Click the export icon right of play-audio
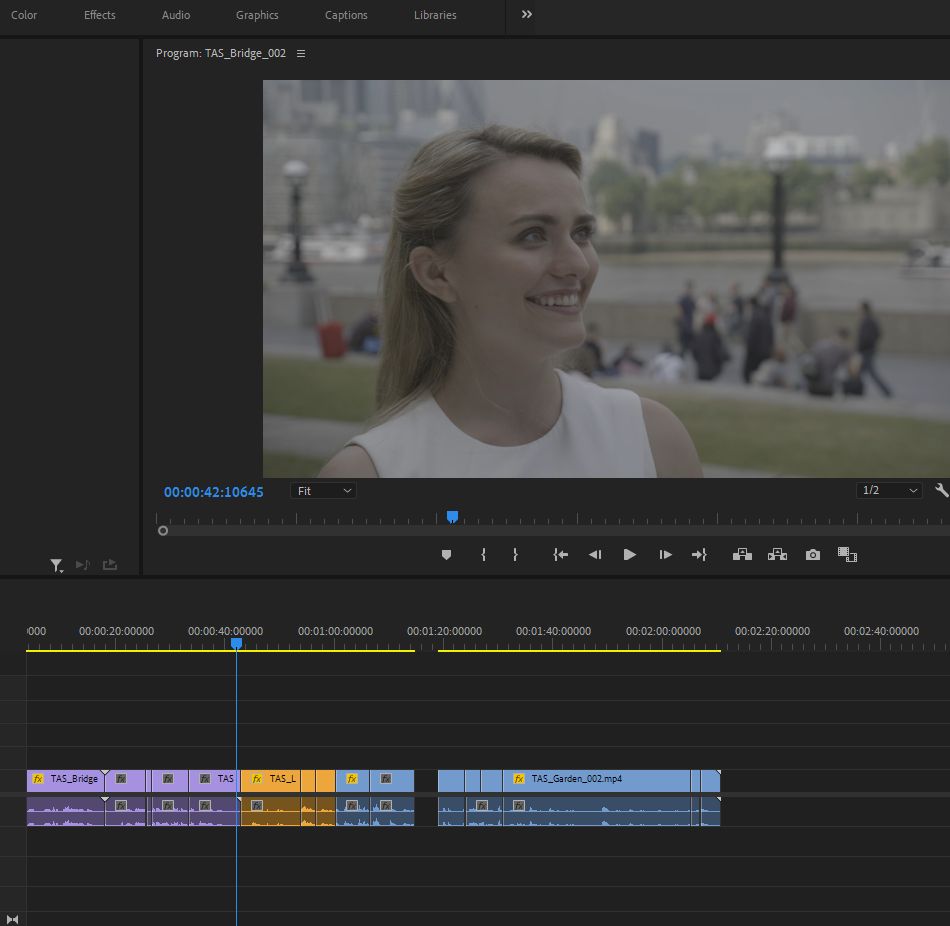Screen dimensions: 950x926 [110, 565]
